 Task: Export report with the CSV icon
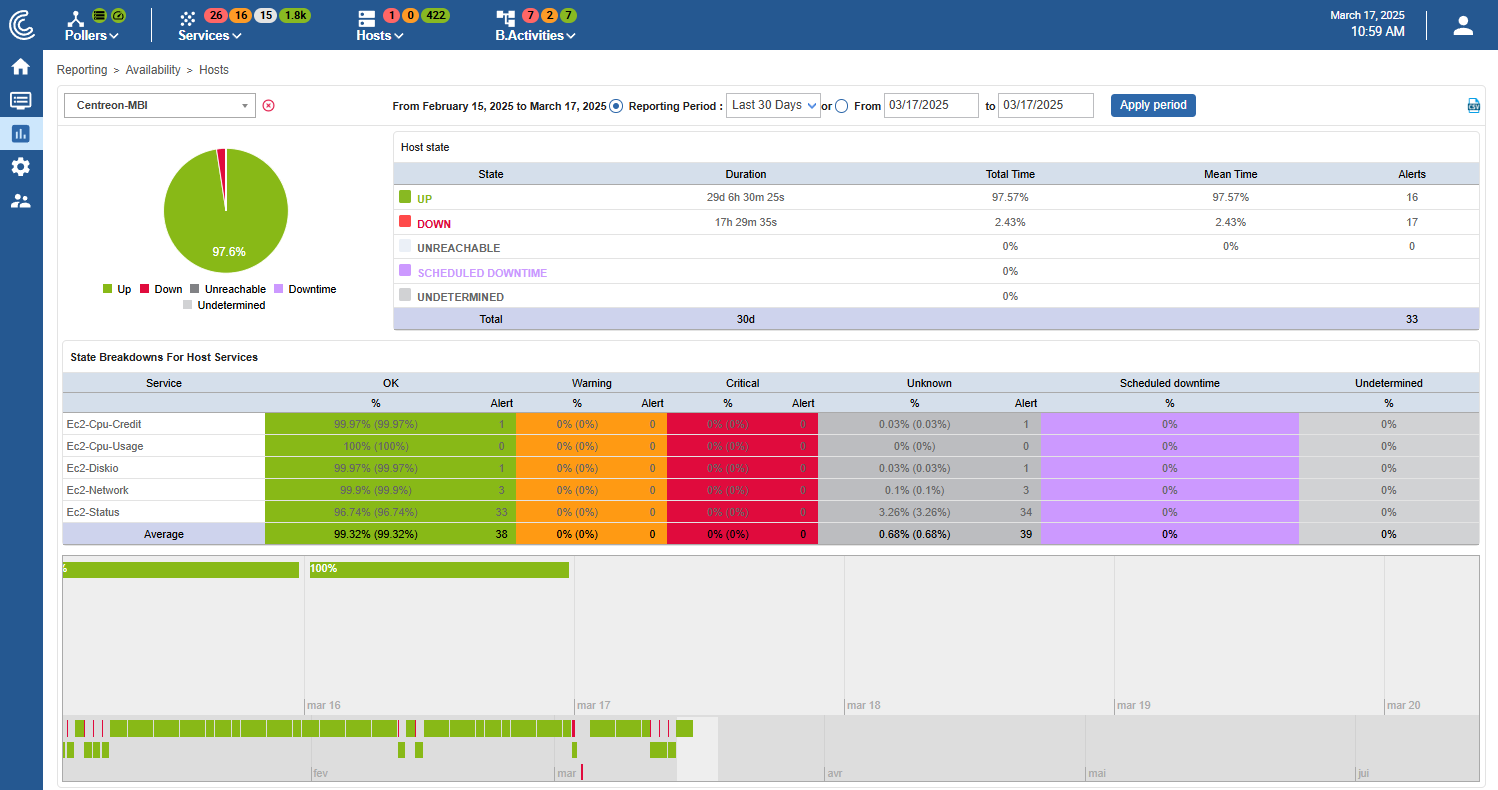[1473, 106]
